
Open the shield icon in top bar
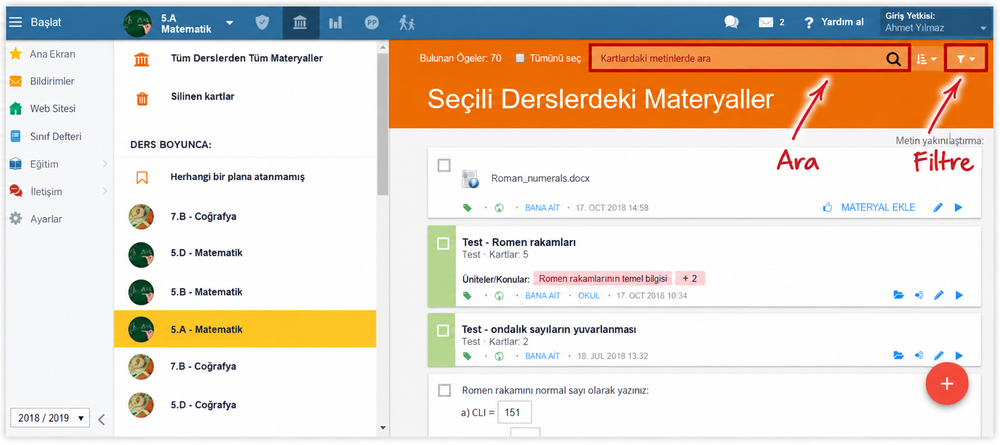[x=262, y=22]
